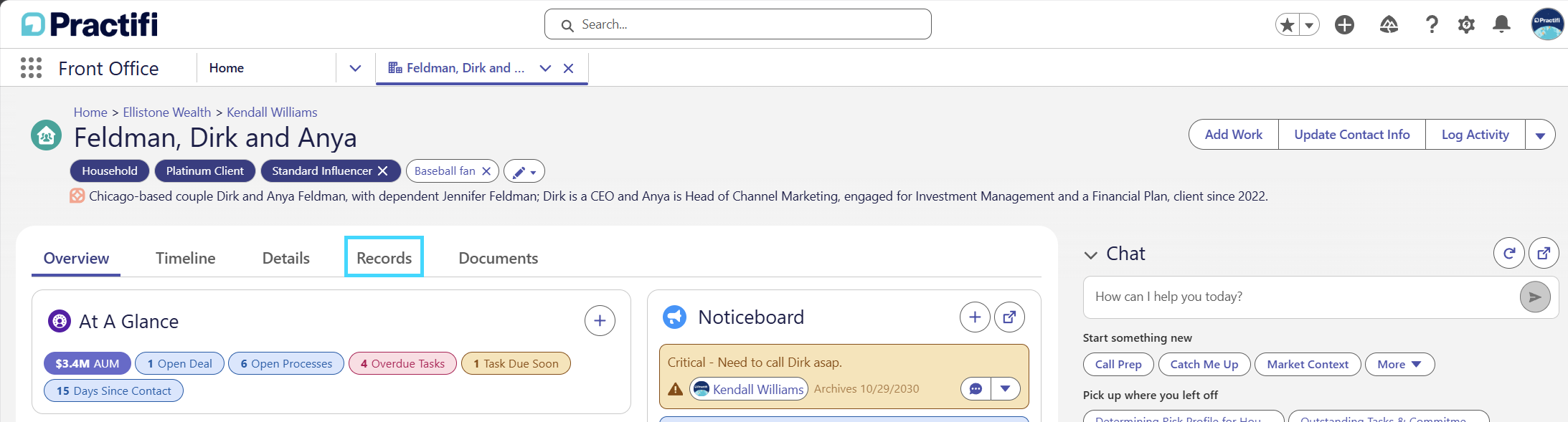Screen dimensions: 1568x422
Task: Start a Call Prep chat
Action: coord(1118,365)
